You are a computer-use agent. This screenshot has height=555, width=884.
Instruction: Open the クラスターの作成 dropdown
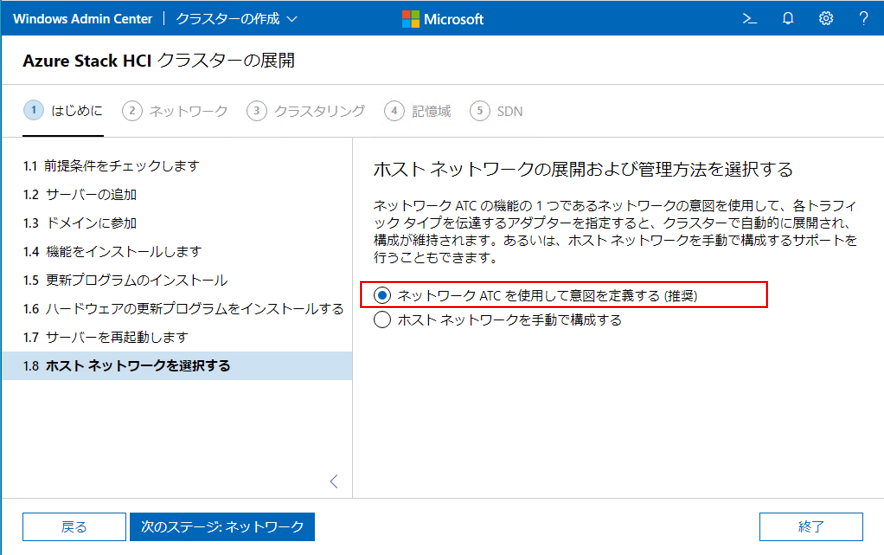237,19
